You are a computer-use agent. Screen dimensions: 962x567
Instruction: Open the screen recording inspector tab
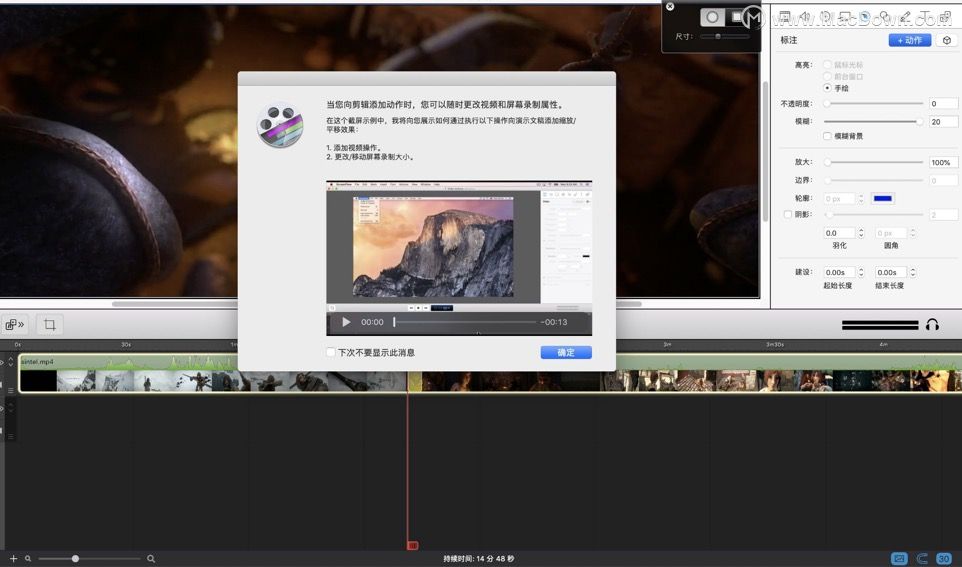pyautogui.click(x=845, y=17)
